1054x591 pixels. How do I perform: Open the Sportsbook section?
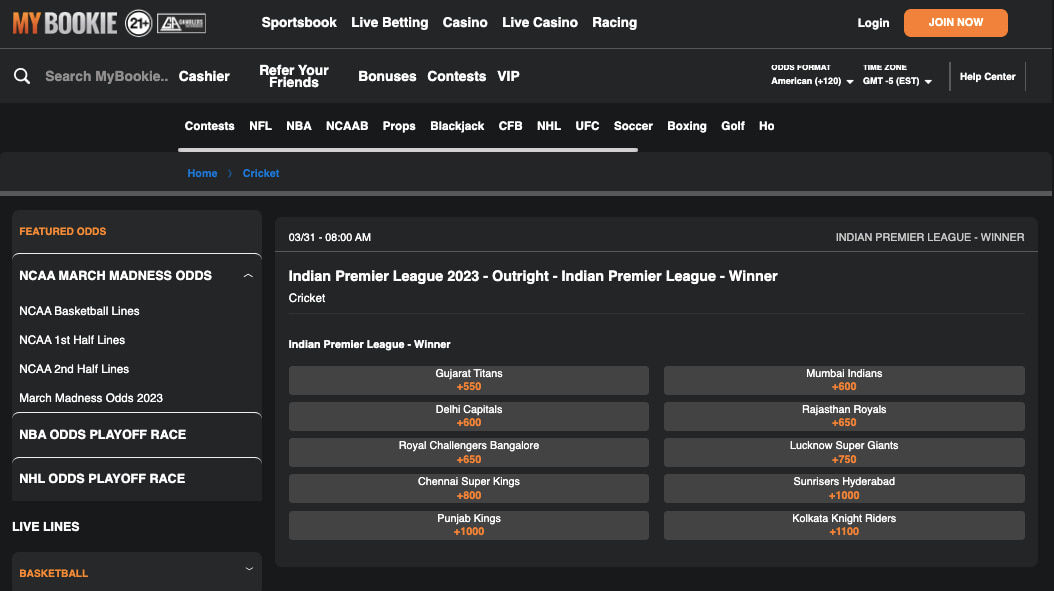pyautogui.click(x=299, y=22)
